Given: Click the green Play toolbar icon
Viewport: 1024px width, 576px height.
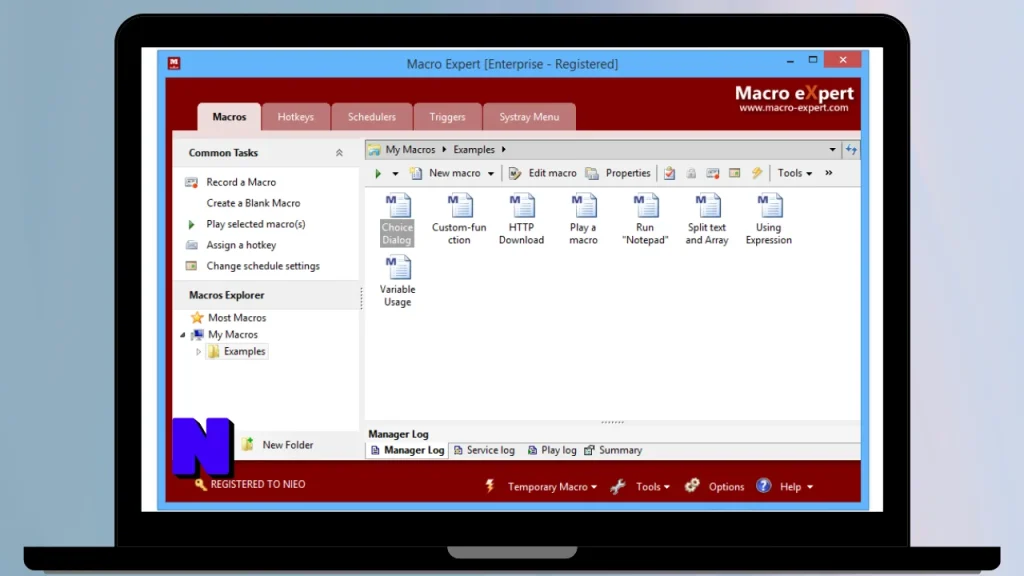Looking at the screenshot, I should click(x=378, y=173).
